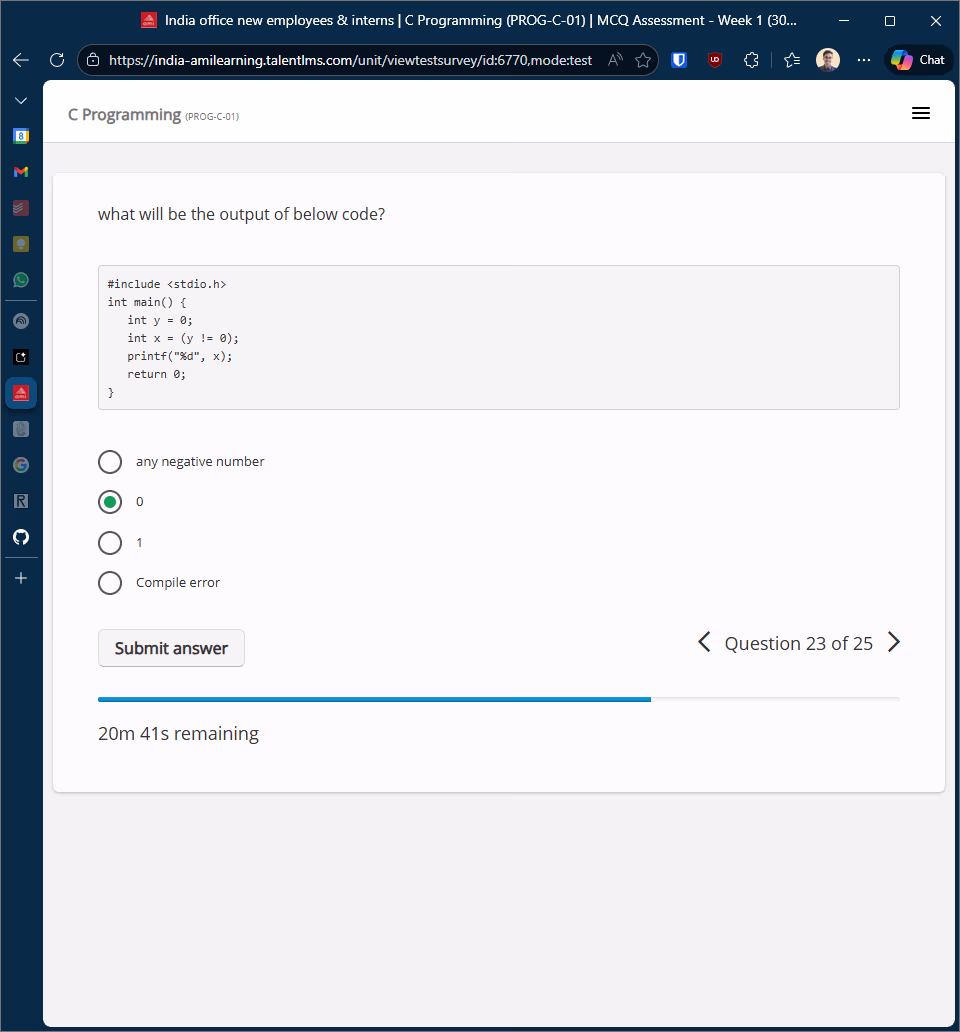Open the Copilot Chat button

pos(918,60)
